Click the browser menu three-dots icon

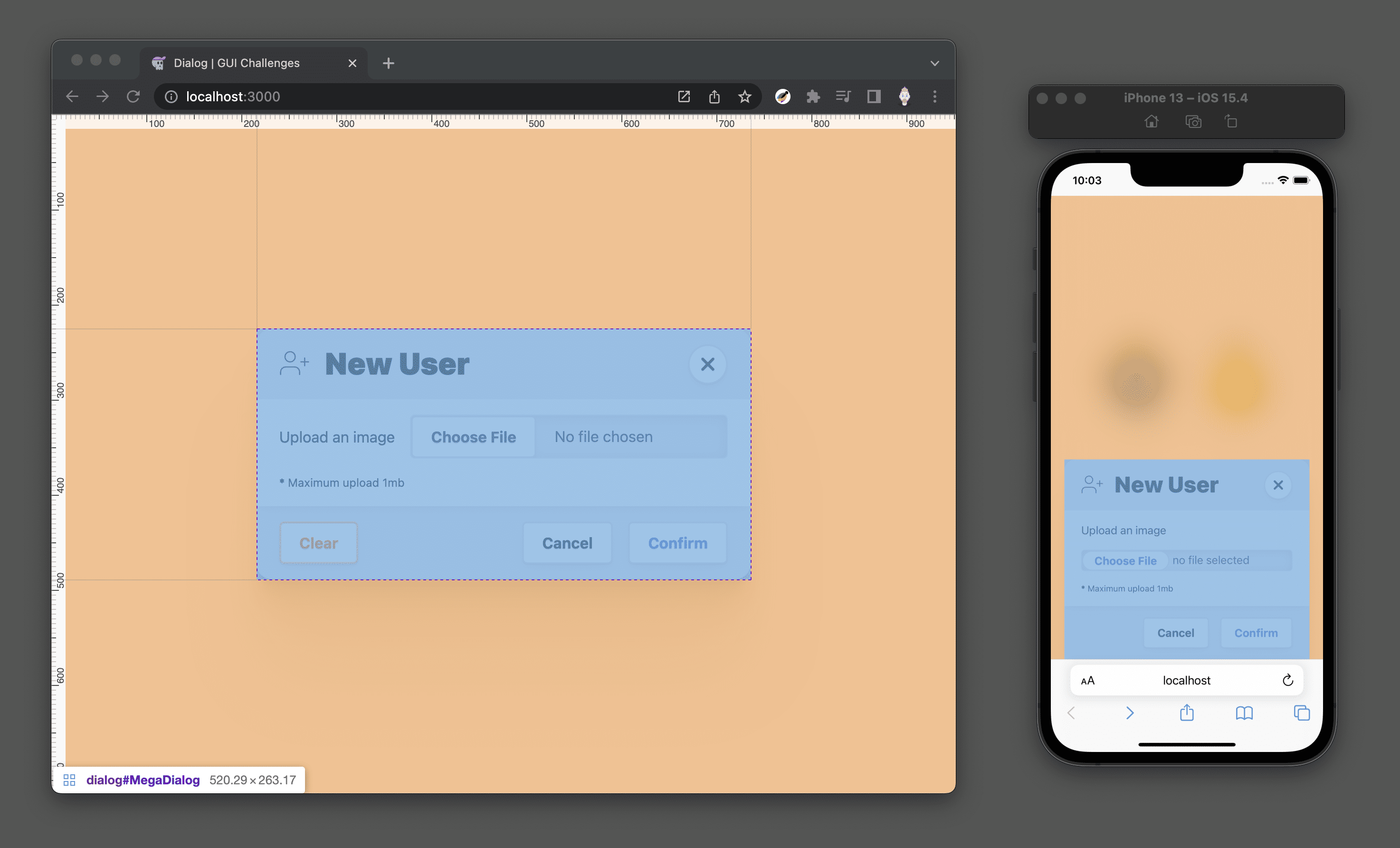(934, 96)
